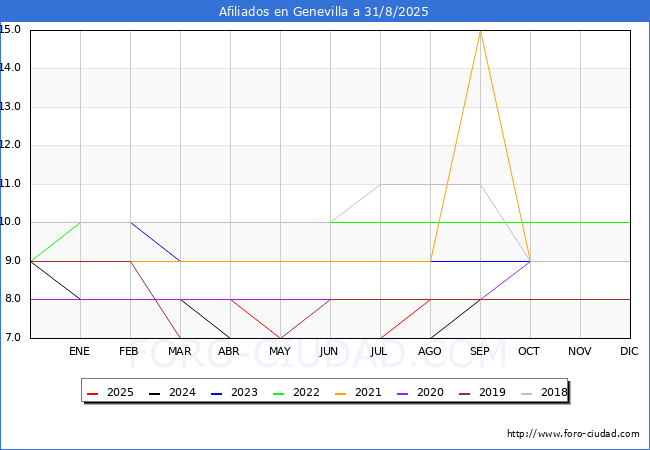
Task: Select the JUL x-axis label
Action: tap(380, 352)
